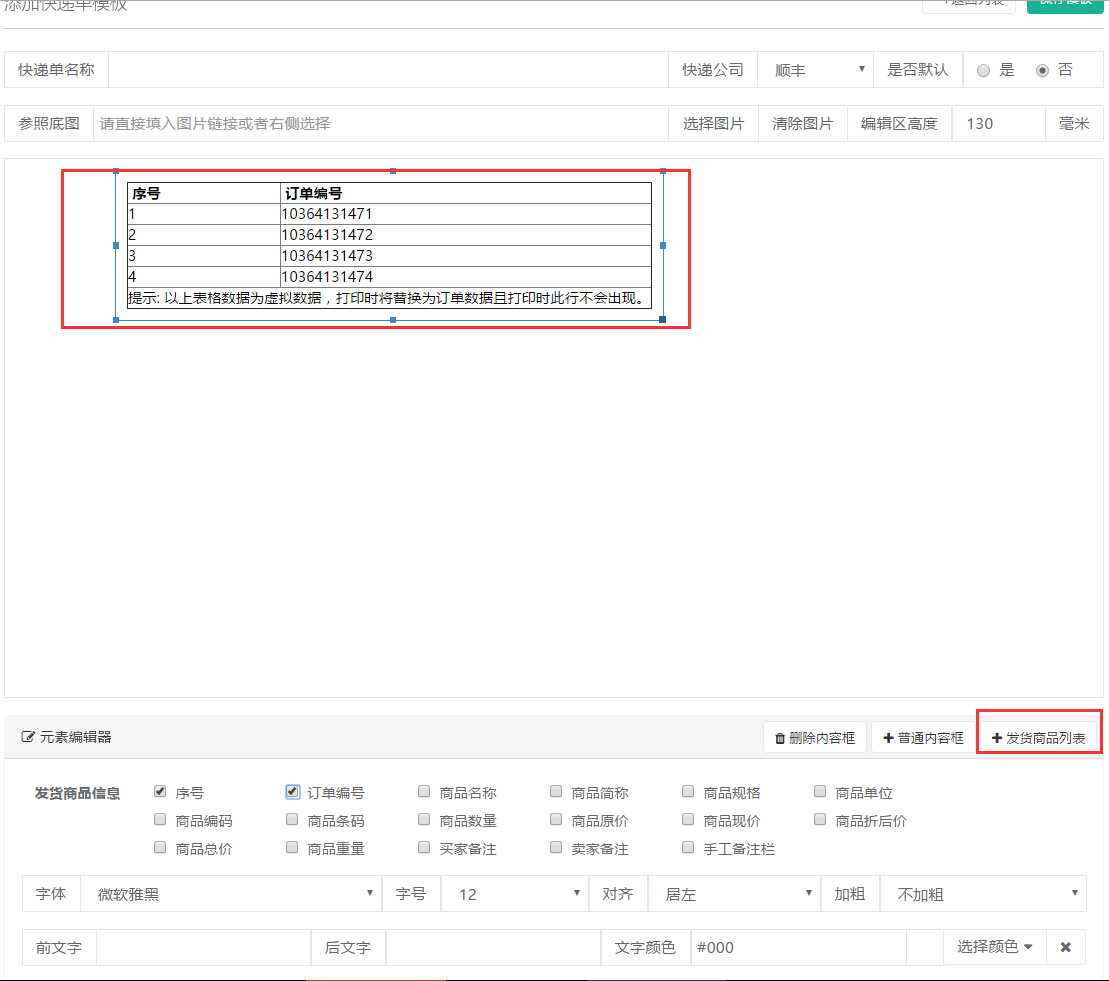Click the 元素编辑器 edit pencil icon
Image resolution: width=1109 pixels, height=981 pixels.
click(x=28, y=738)
